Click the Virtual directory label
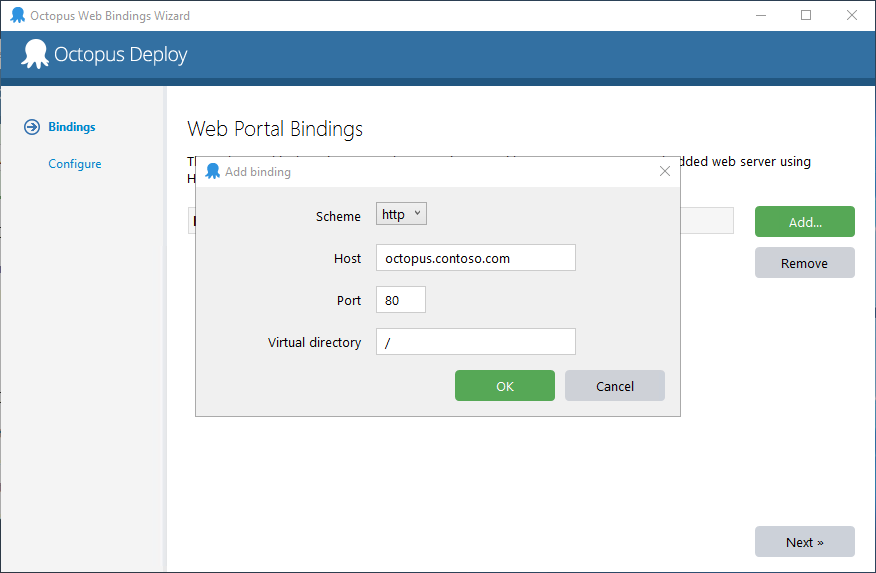The height and width of the screenshot is (573, 876). pos(314,342)
